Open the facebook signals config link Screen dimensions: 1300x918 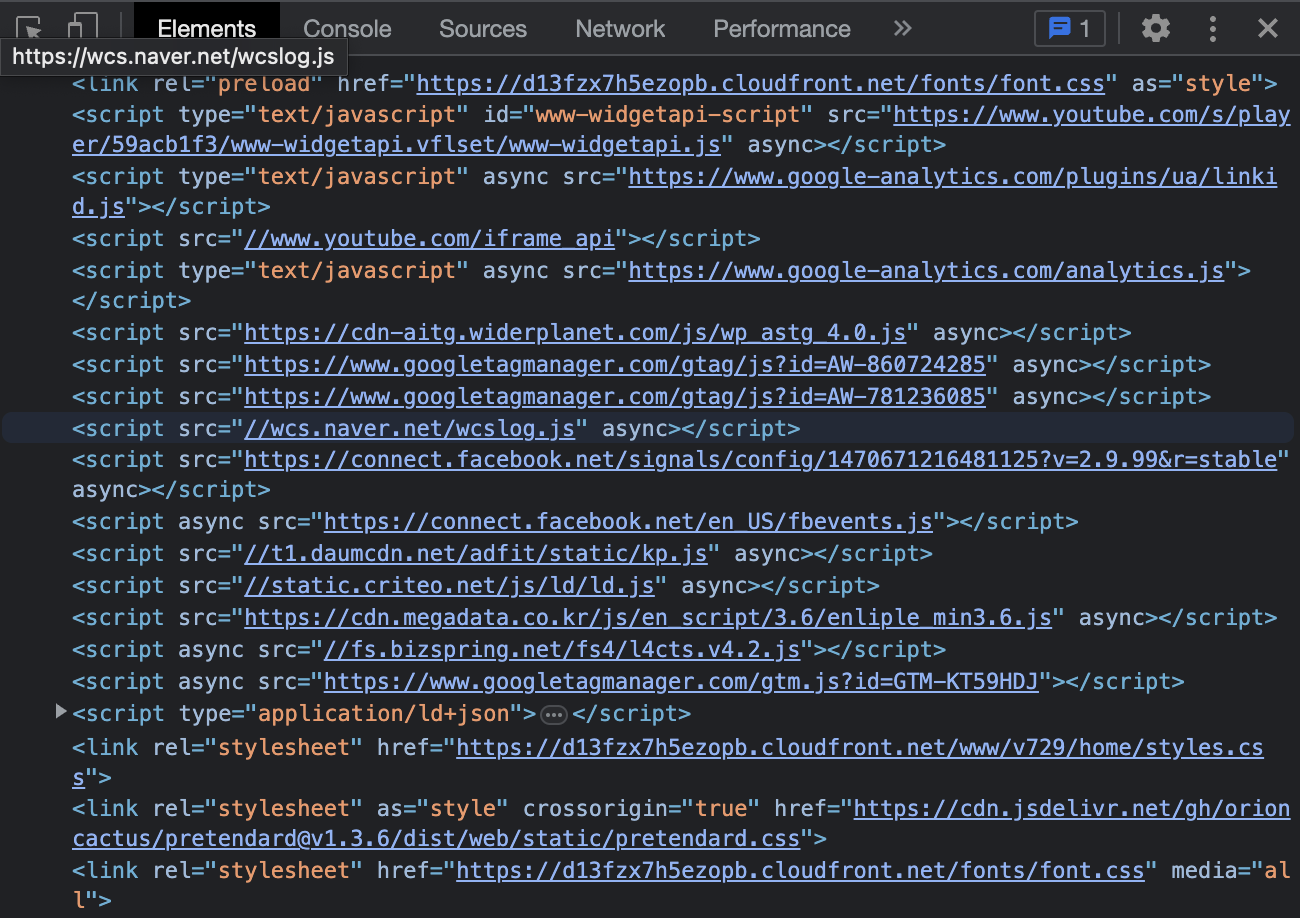tap(761, 461)
